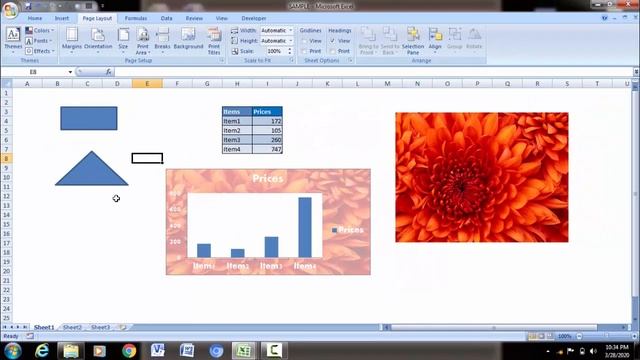This screenshot has width=640, height=360.
Task: Click the zoom slider in status bar
Action: 607,336
